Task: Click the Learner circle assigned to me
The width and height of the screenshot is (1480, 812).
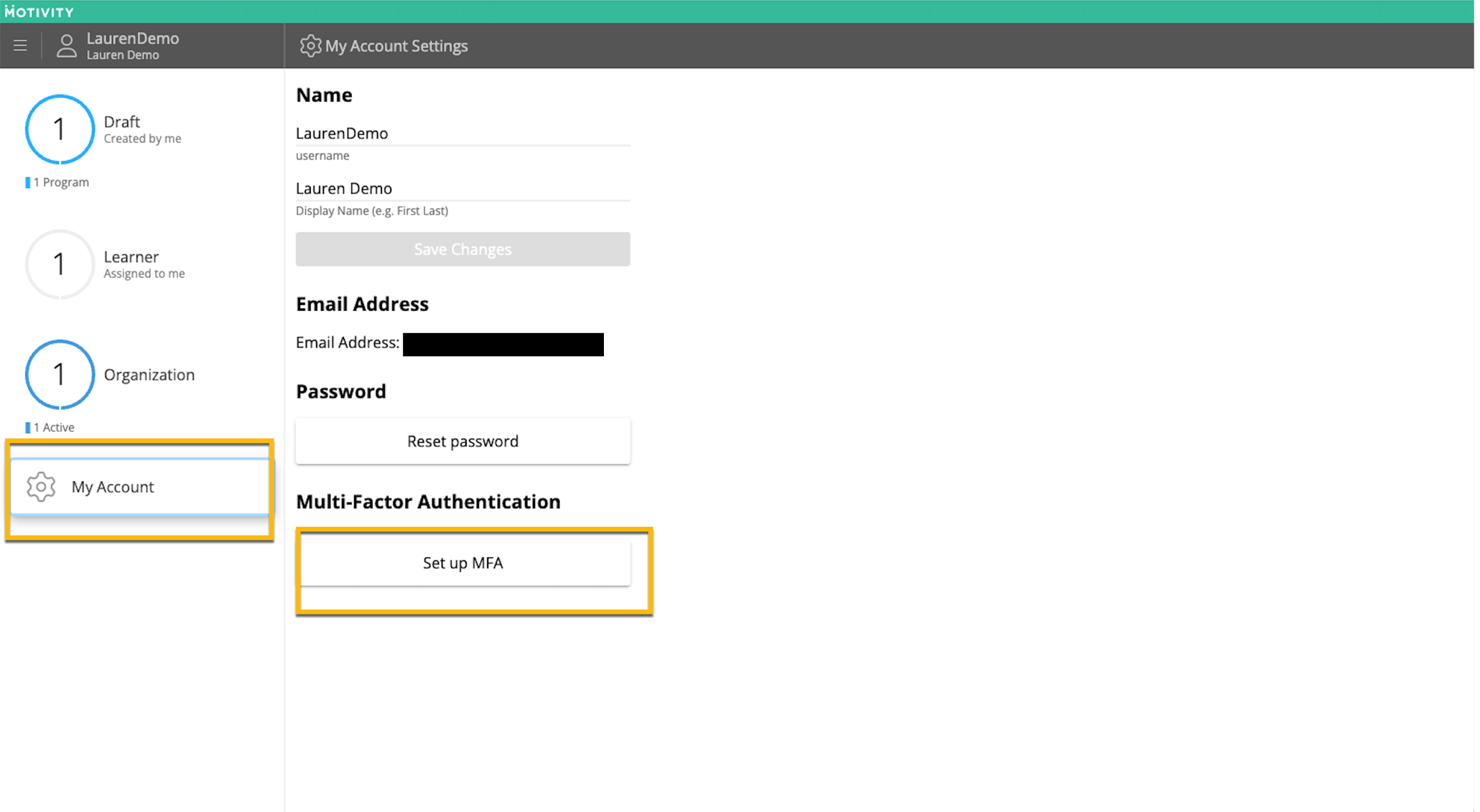Action: point(60,264)
